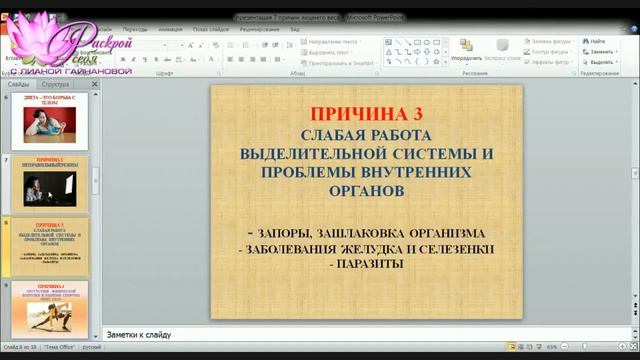Justify the paragraph text
The width and height of the screenshot is (640, 360).
(263, 60)
